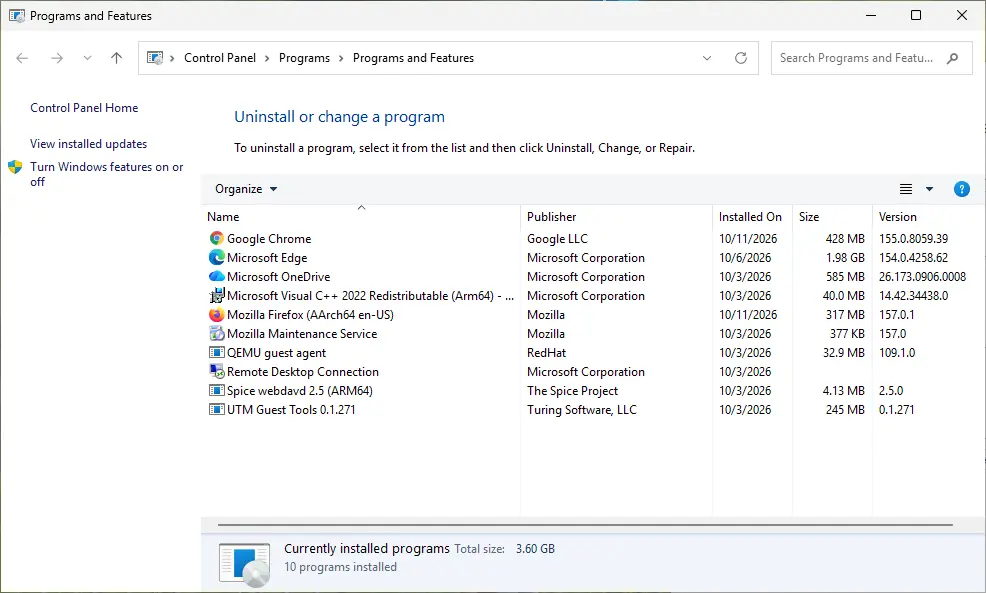Screen dimensions: 986x593
Task: Select the Microsoft Edge entry
Action: click(591, 257)
